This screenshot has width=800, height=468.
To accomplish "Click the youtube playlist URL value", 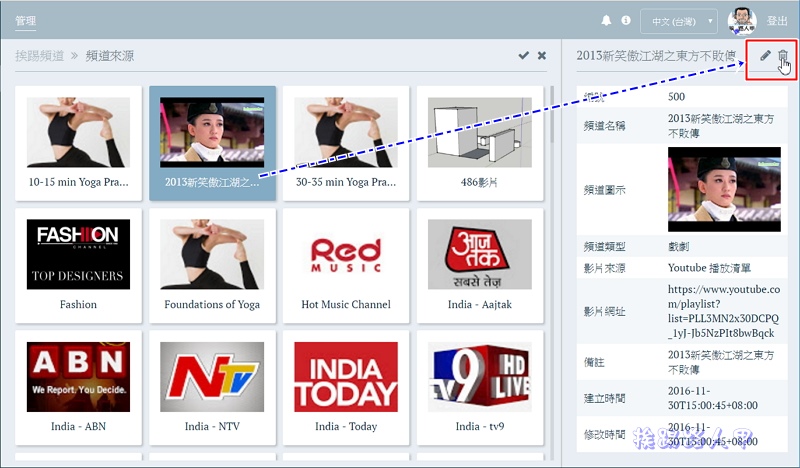I will (x=723, y=311).
